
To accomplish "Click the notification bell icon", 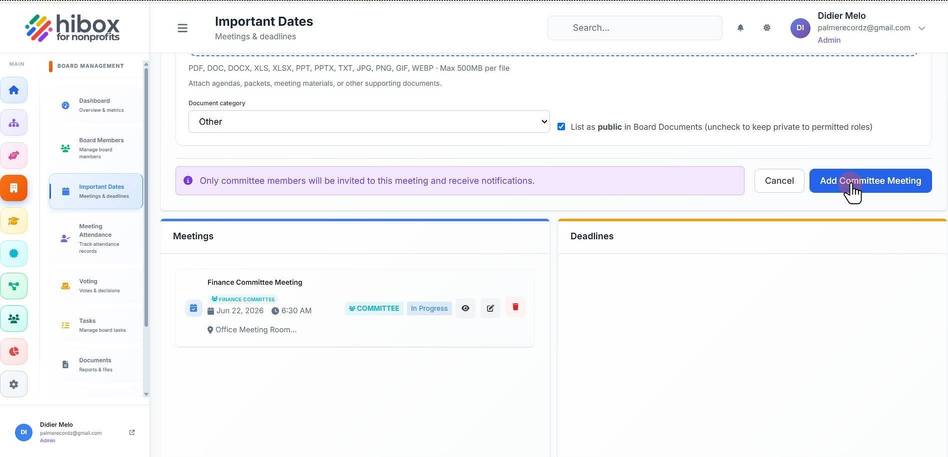I will pos(740,28).
